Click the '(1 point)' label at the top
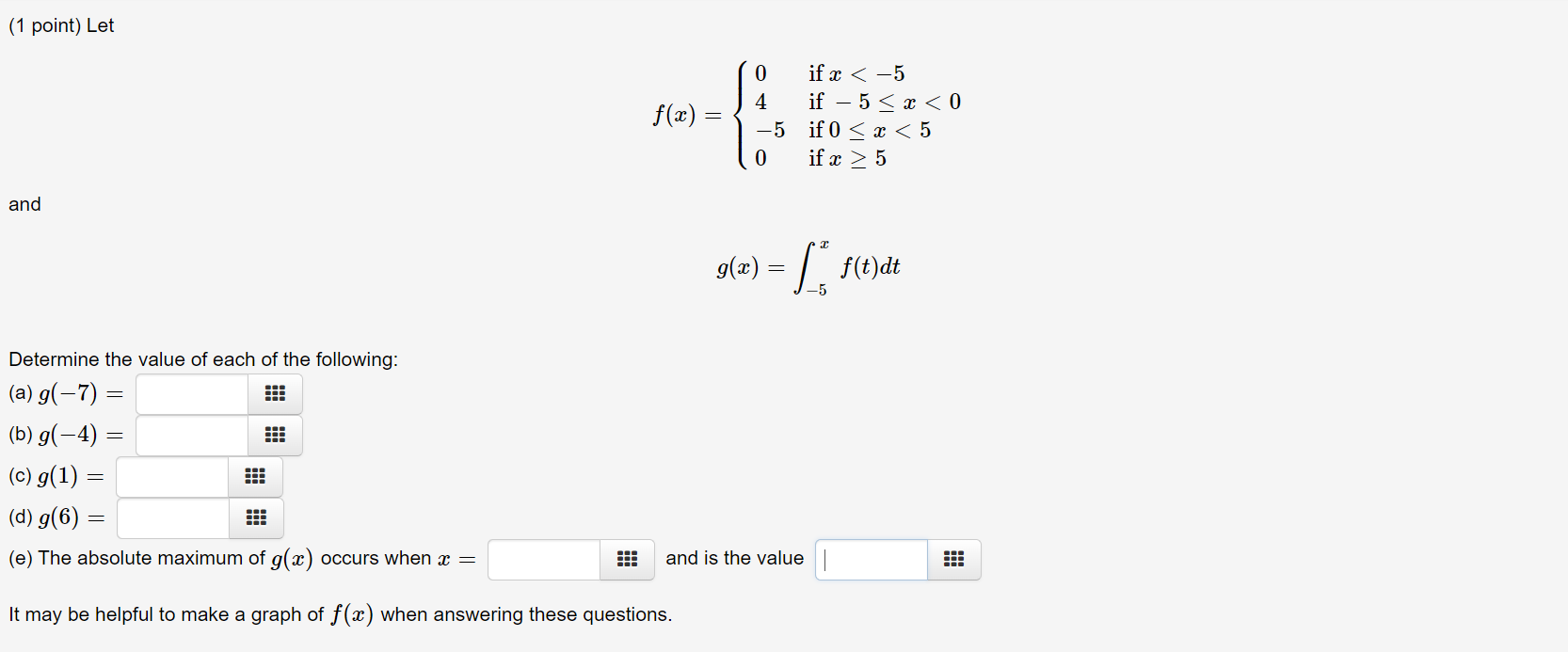This screenshot has height=652, width=1568. click(41, 25)
